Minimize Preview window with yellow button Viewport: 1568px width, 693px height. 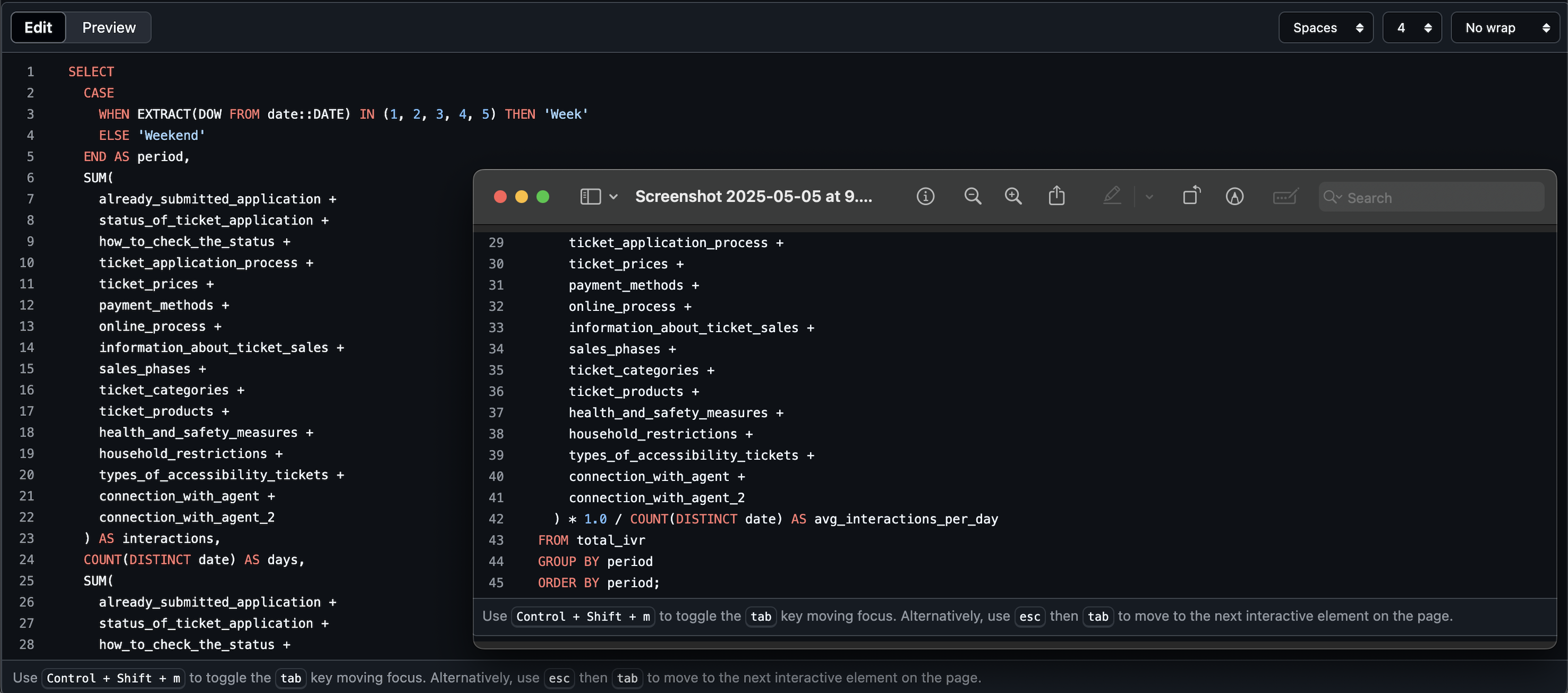(522, 197)
